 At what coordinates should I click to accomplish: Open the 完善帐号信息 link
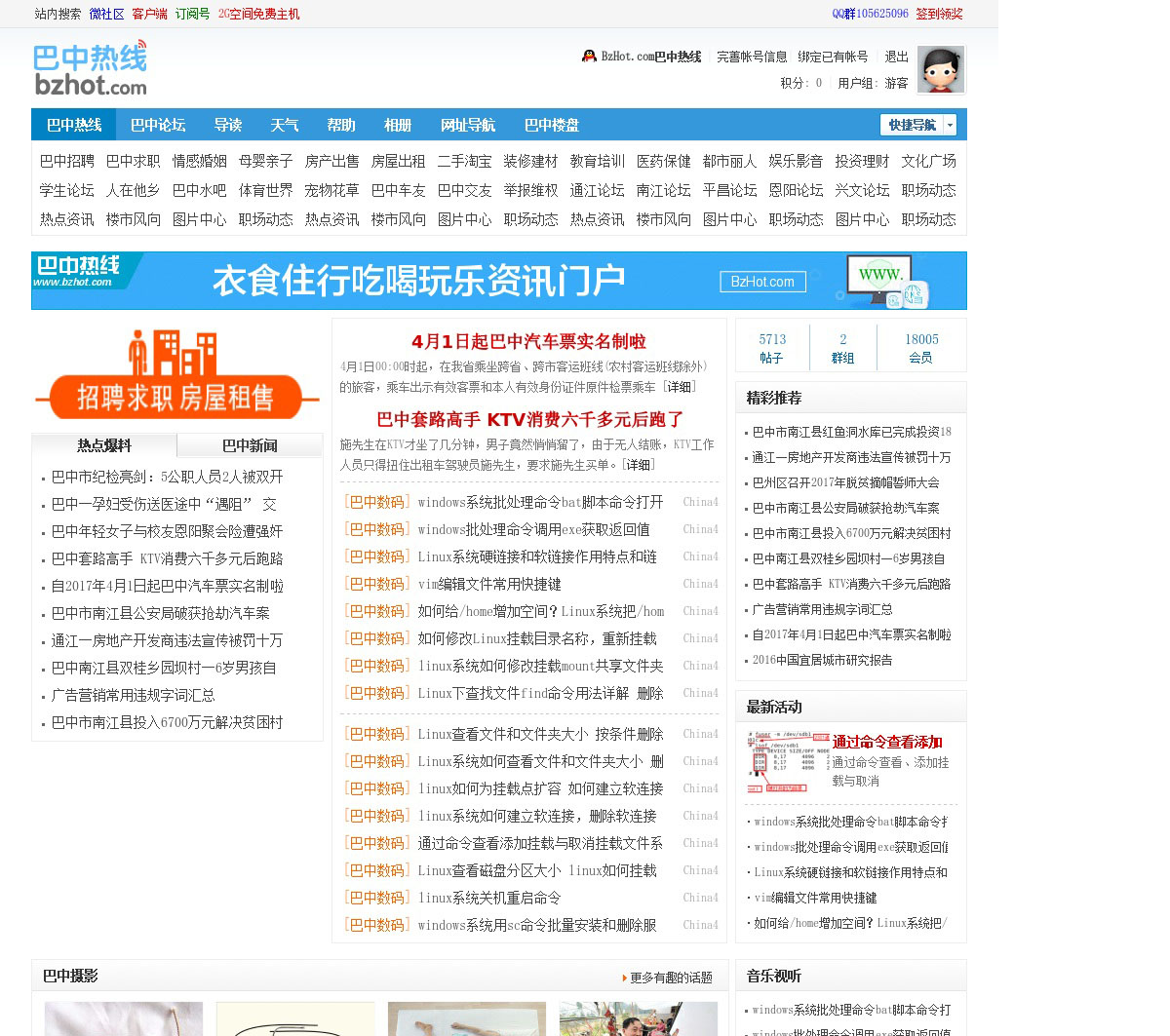pyautogui.click(x=752, y=57)
